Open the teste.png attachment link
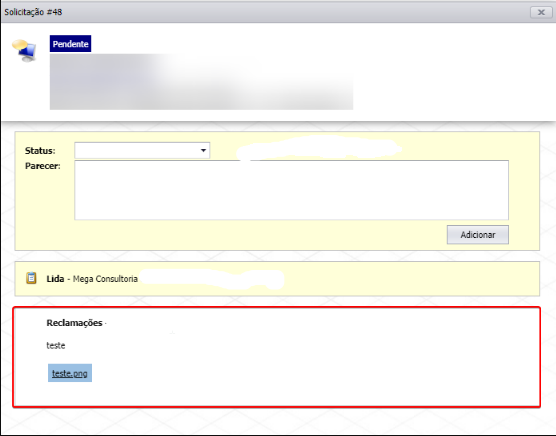 tap(70, 373)
